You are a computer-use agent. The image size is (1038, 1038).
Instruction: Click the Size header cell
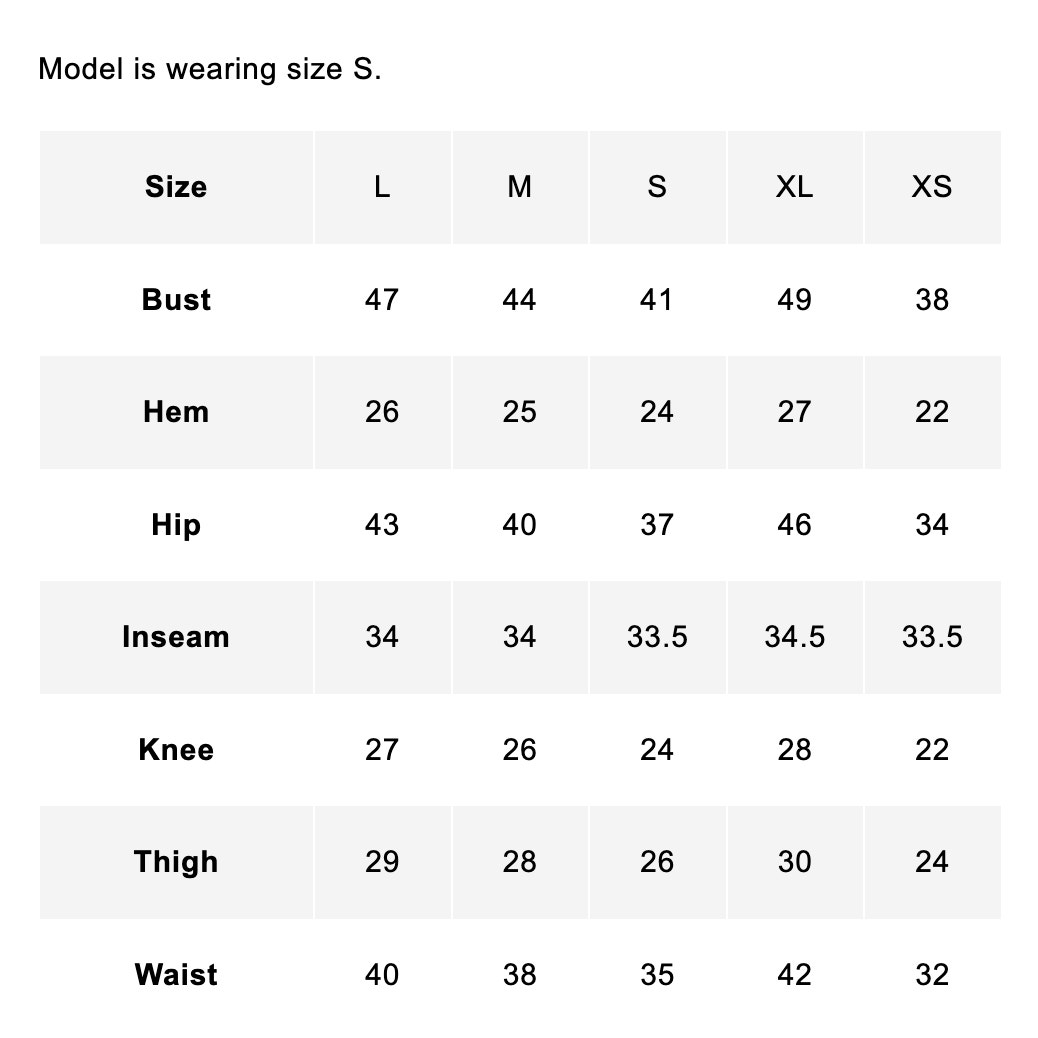176,187
